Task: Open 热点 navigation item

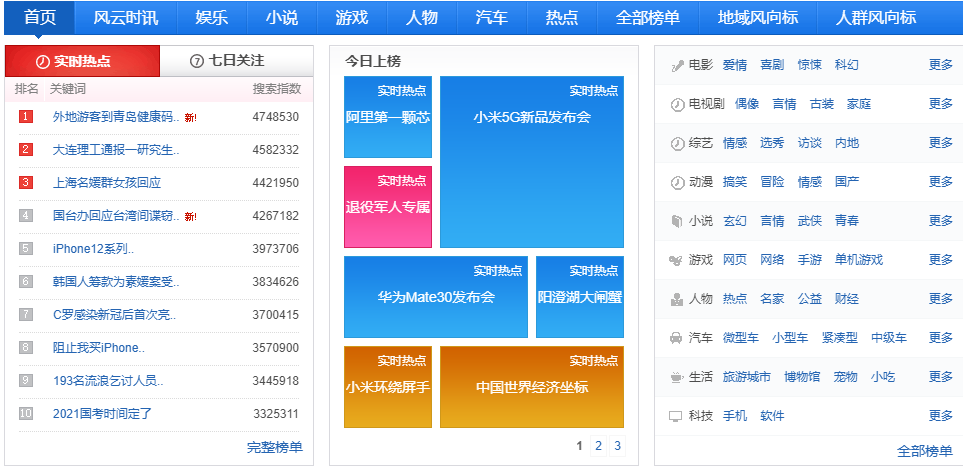Action: [562, 18]
